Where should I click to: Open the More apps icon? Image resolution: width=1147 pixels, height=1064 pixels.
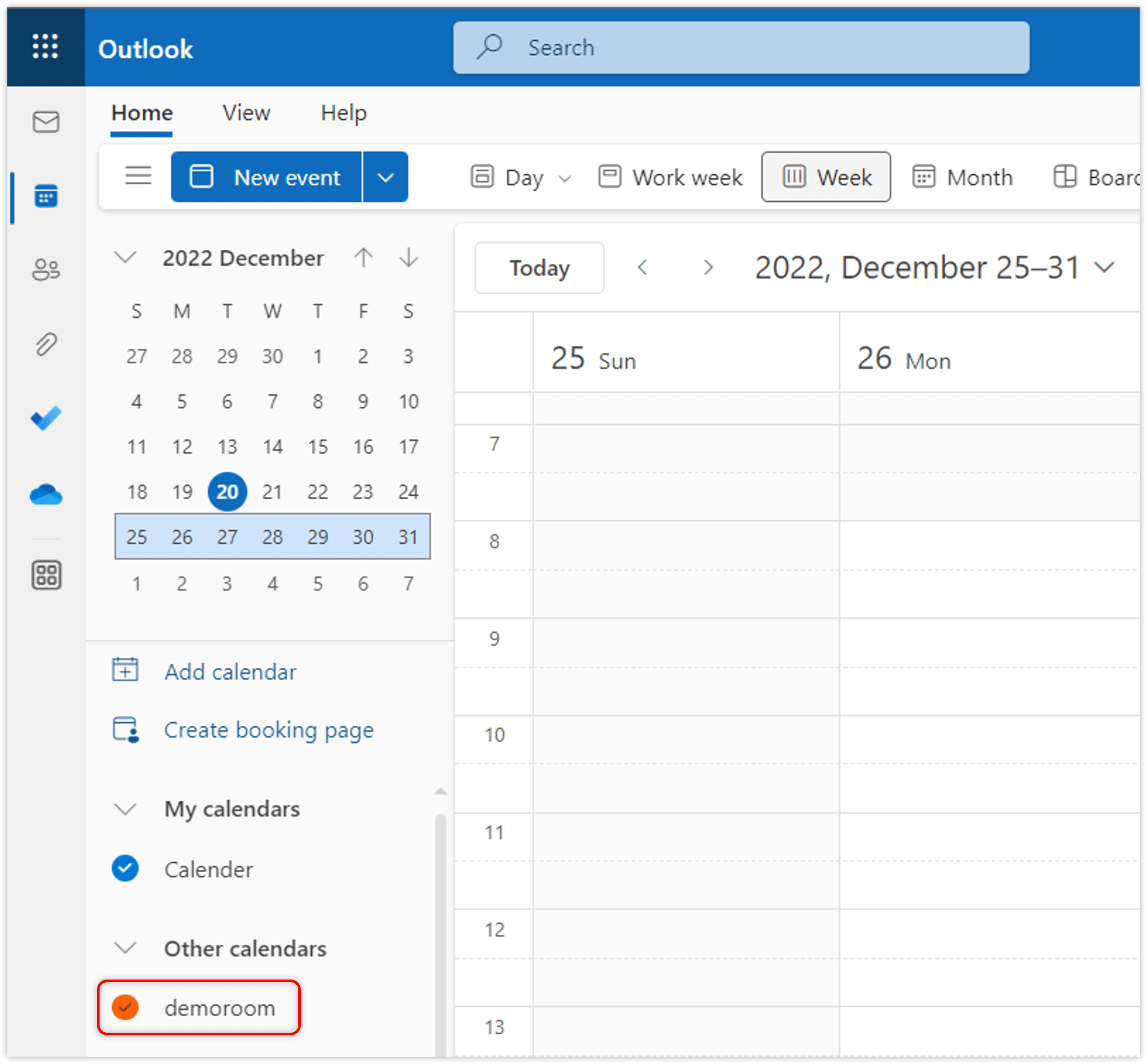coord(46,574)
